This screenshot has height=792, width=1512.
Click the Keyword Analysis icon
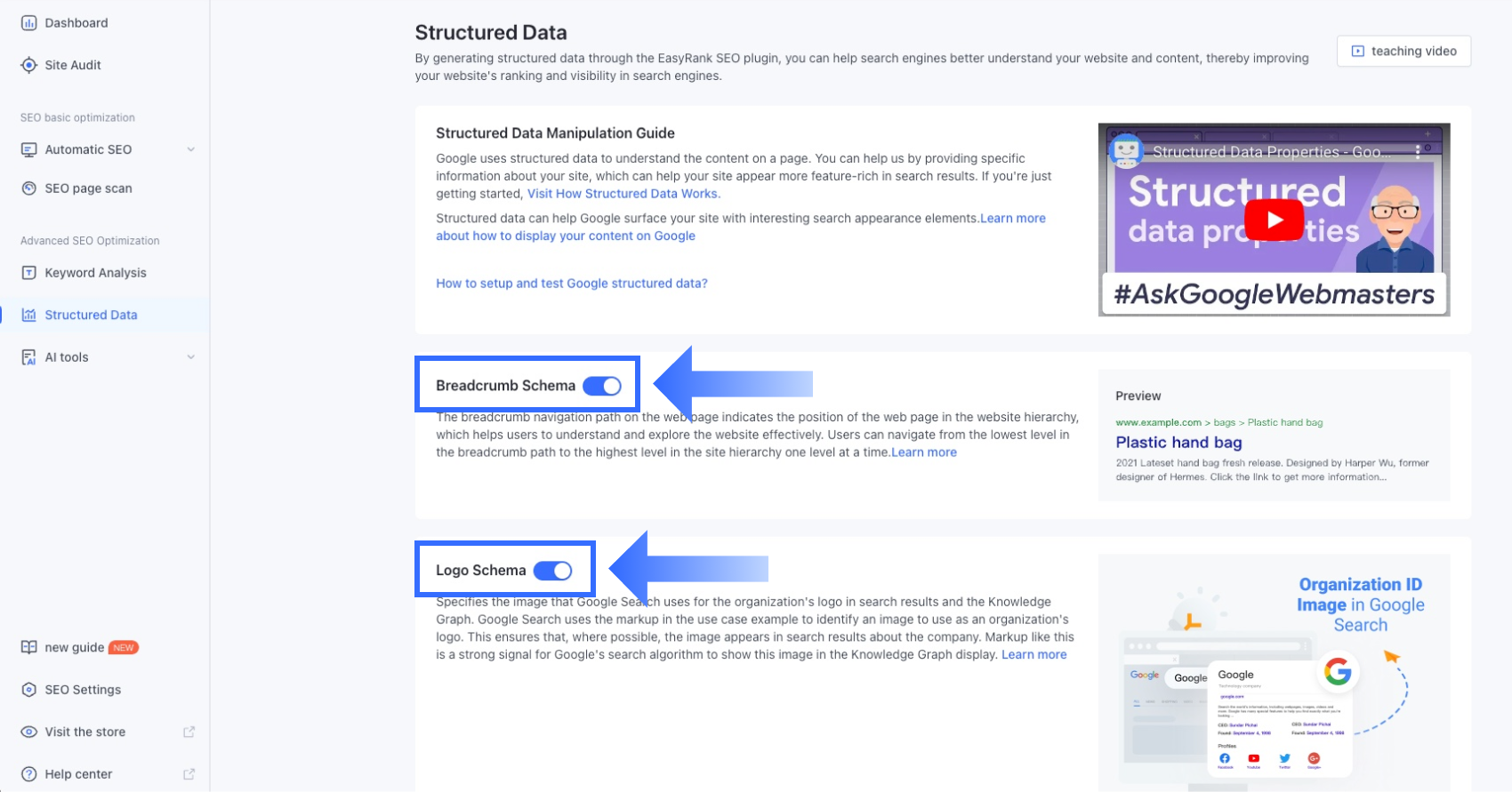(28, 273)
